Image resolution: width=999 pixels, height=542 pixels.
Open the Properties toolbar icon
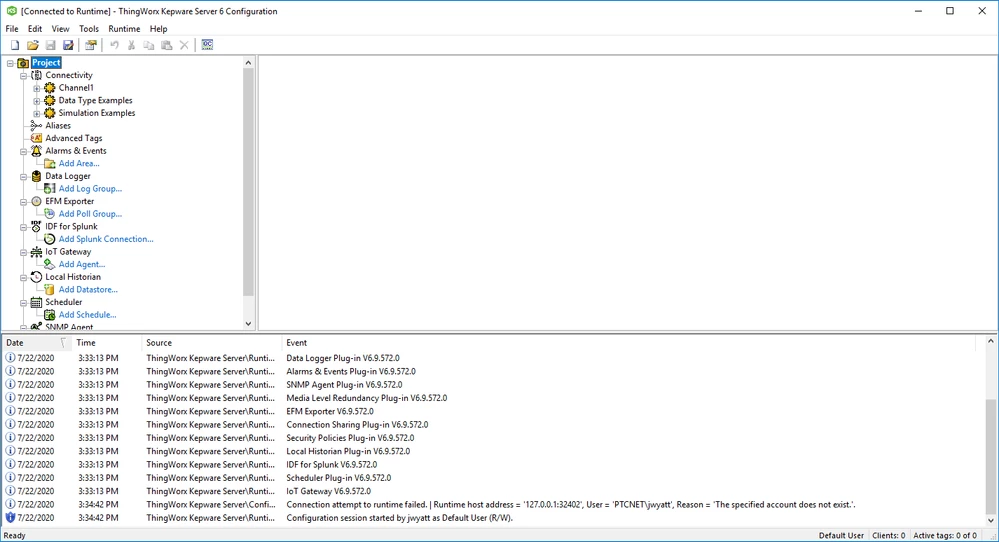(91, 45)
